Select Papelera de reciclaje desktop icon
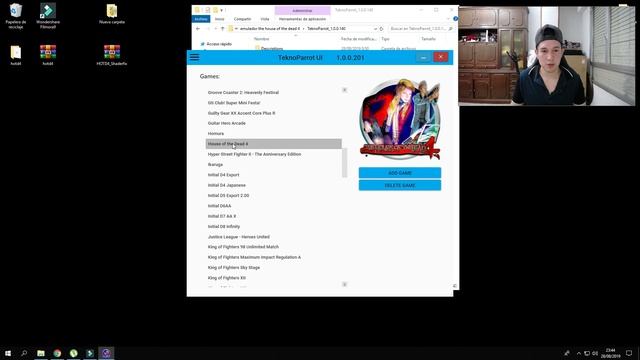 (16, 16)
